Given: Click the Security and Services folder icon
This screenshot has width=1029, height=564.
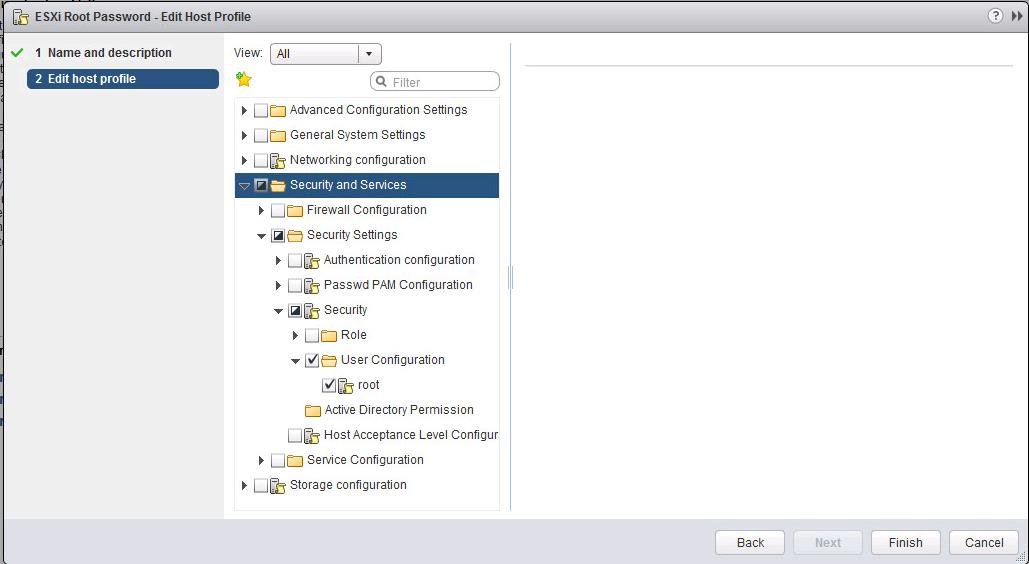Looking at the screenshot, I should [x=278, y=185].
